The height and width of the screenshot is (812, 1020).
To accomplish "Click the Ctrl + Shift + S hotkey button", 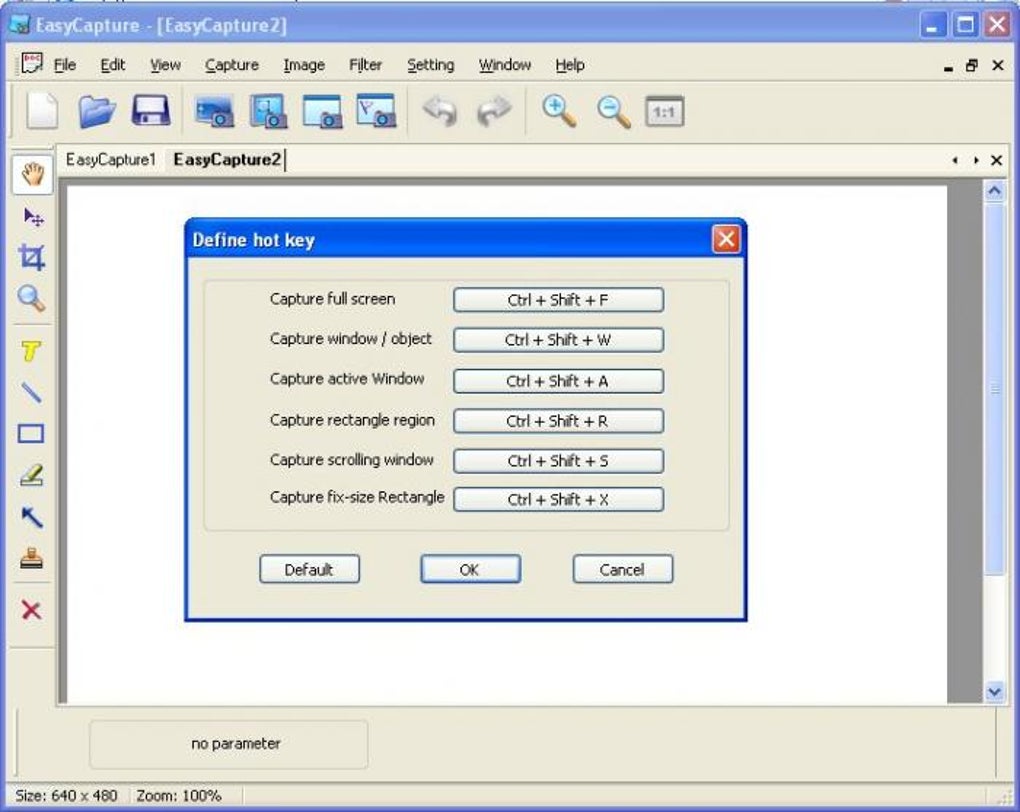I will tap(558, 461).
